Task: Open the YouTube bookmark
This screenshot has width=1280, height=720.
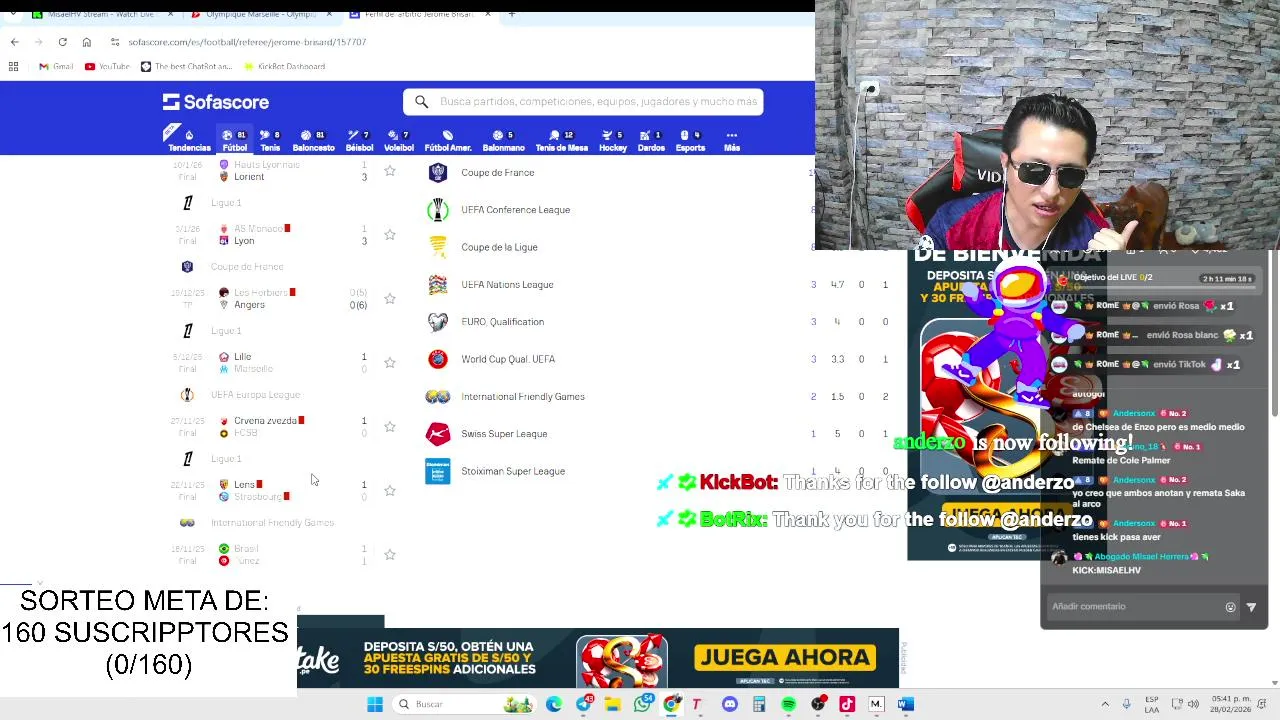Action: click(x=108, y=66)
